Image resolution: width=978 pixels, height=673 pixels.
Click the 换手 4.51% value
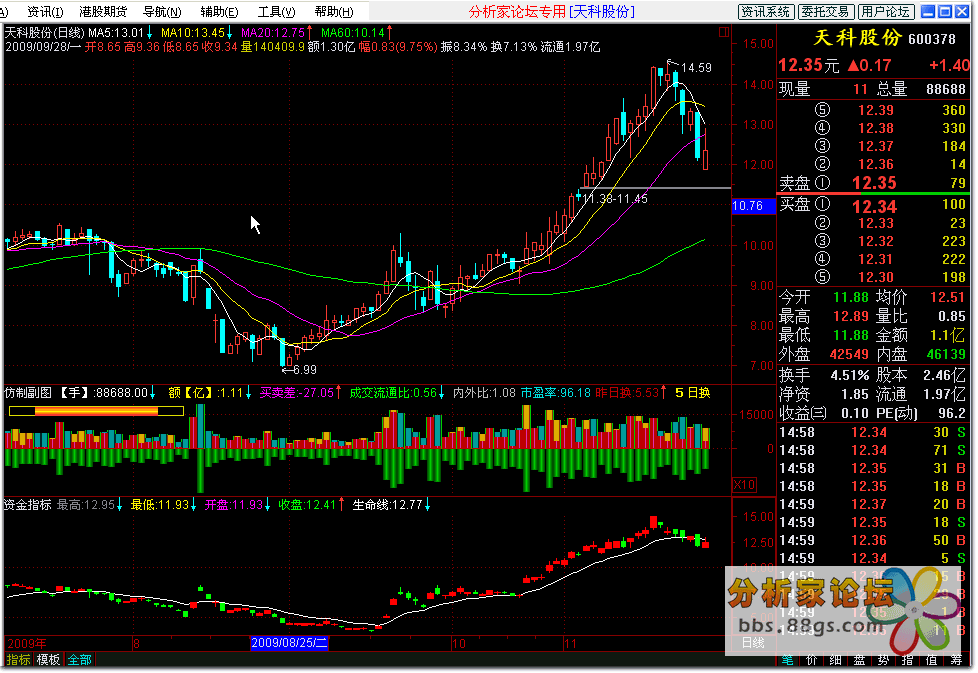[850, 375]
